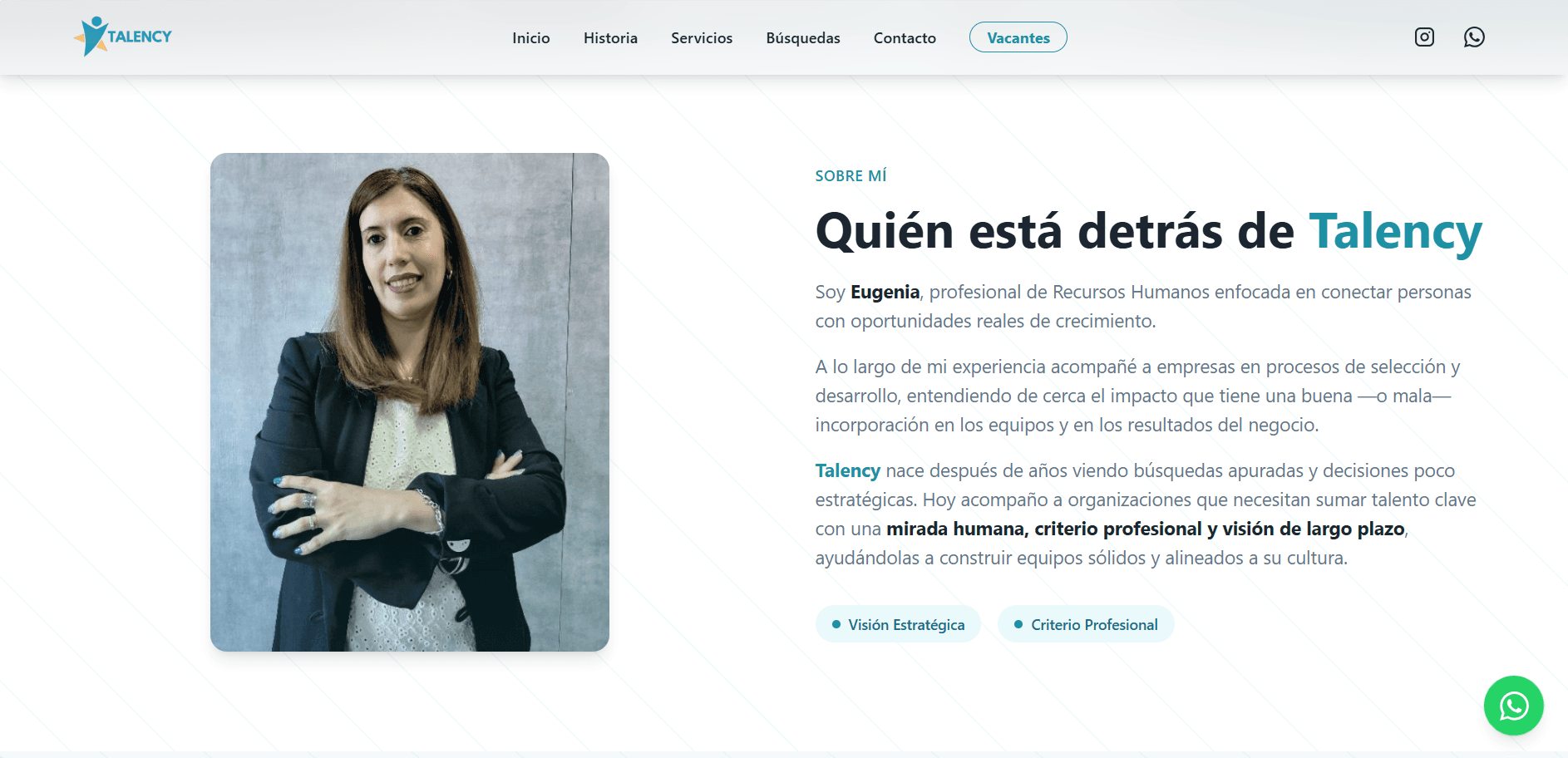Click the Vacantes outlined button
1568x758 pixels.
pos(1018,37)
